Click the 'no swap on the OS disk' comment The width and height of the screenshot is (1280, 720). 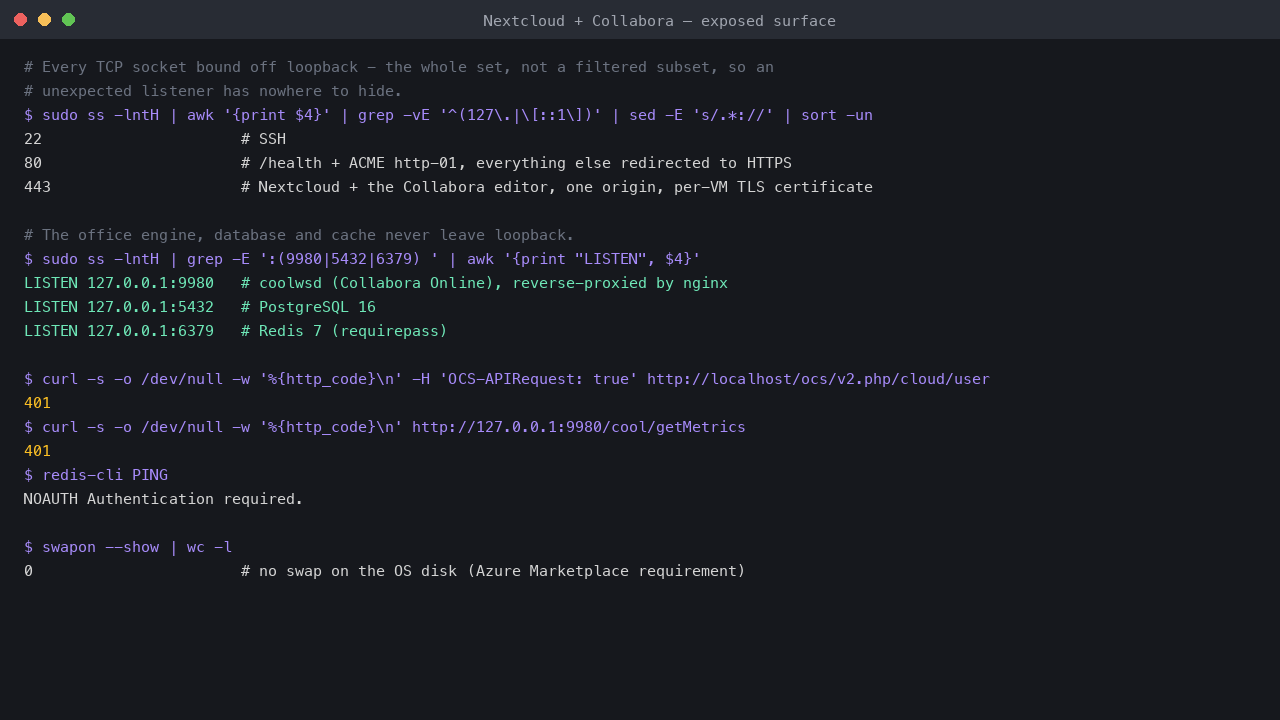click(493, 571)
